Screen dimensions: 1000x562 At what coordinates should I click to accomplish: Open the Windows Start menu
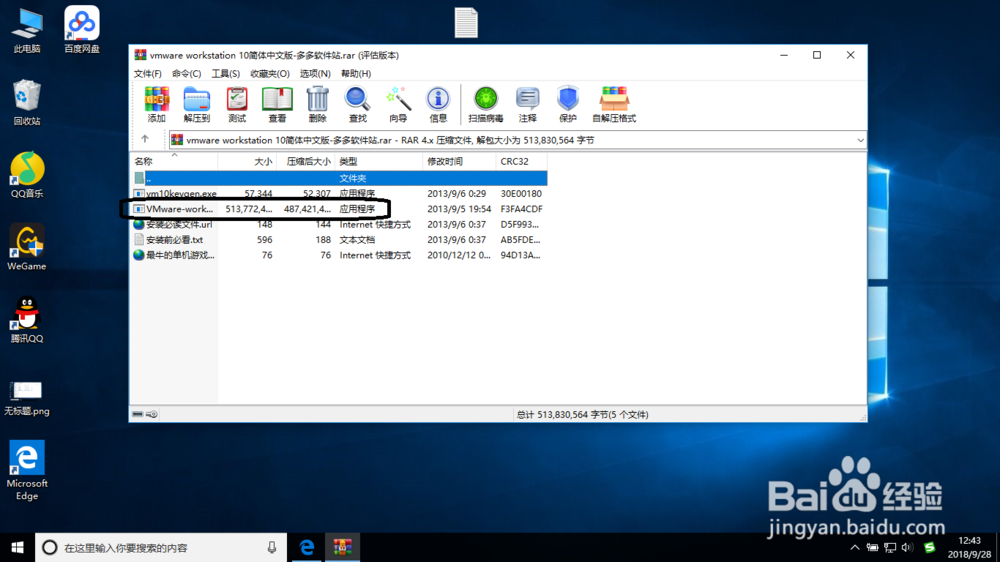[x=17, y=547]
